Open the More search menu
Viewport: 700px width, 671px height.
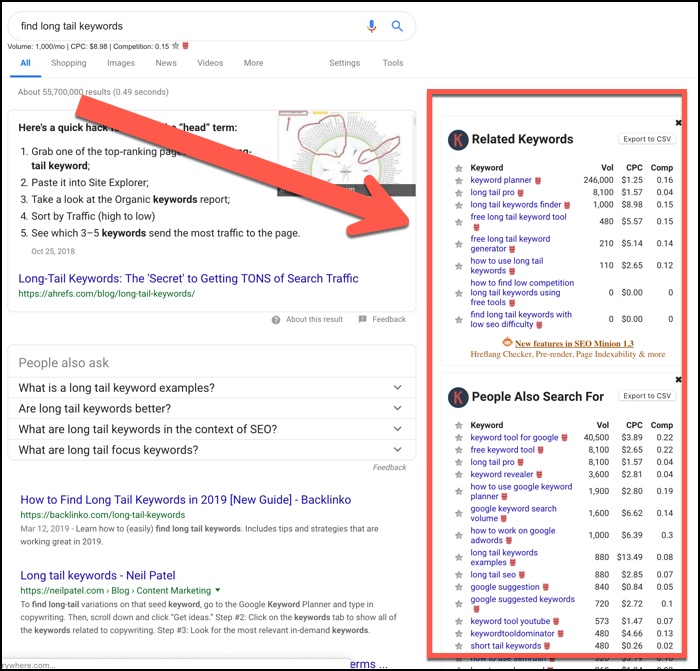point(253,63)
